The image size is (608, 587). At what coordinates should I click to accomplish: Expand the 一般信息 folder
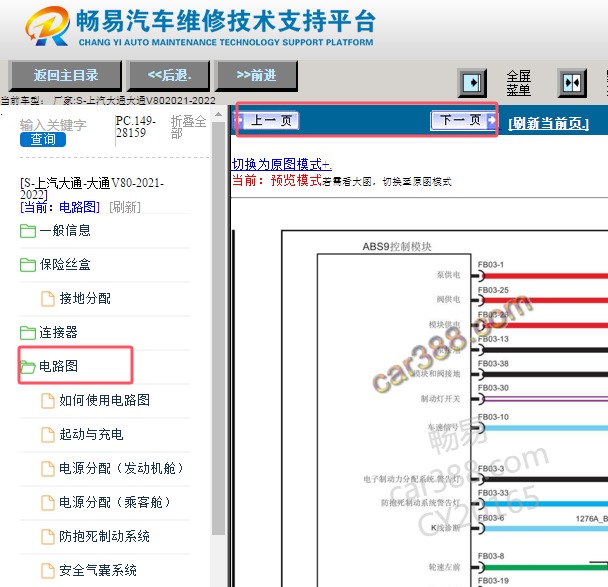65,231
